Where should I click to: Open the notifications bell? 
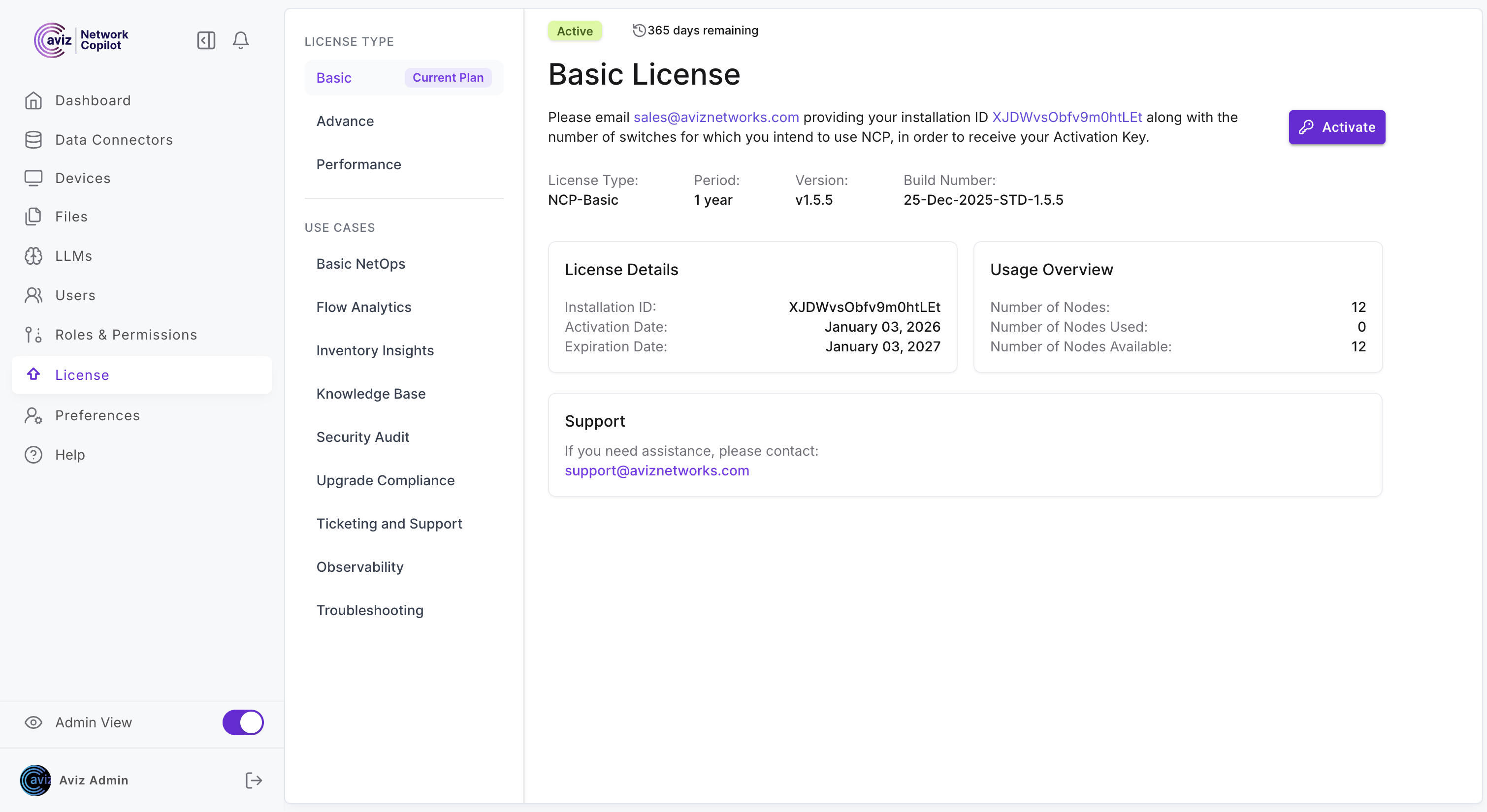(x=241, y=40)
